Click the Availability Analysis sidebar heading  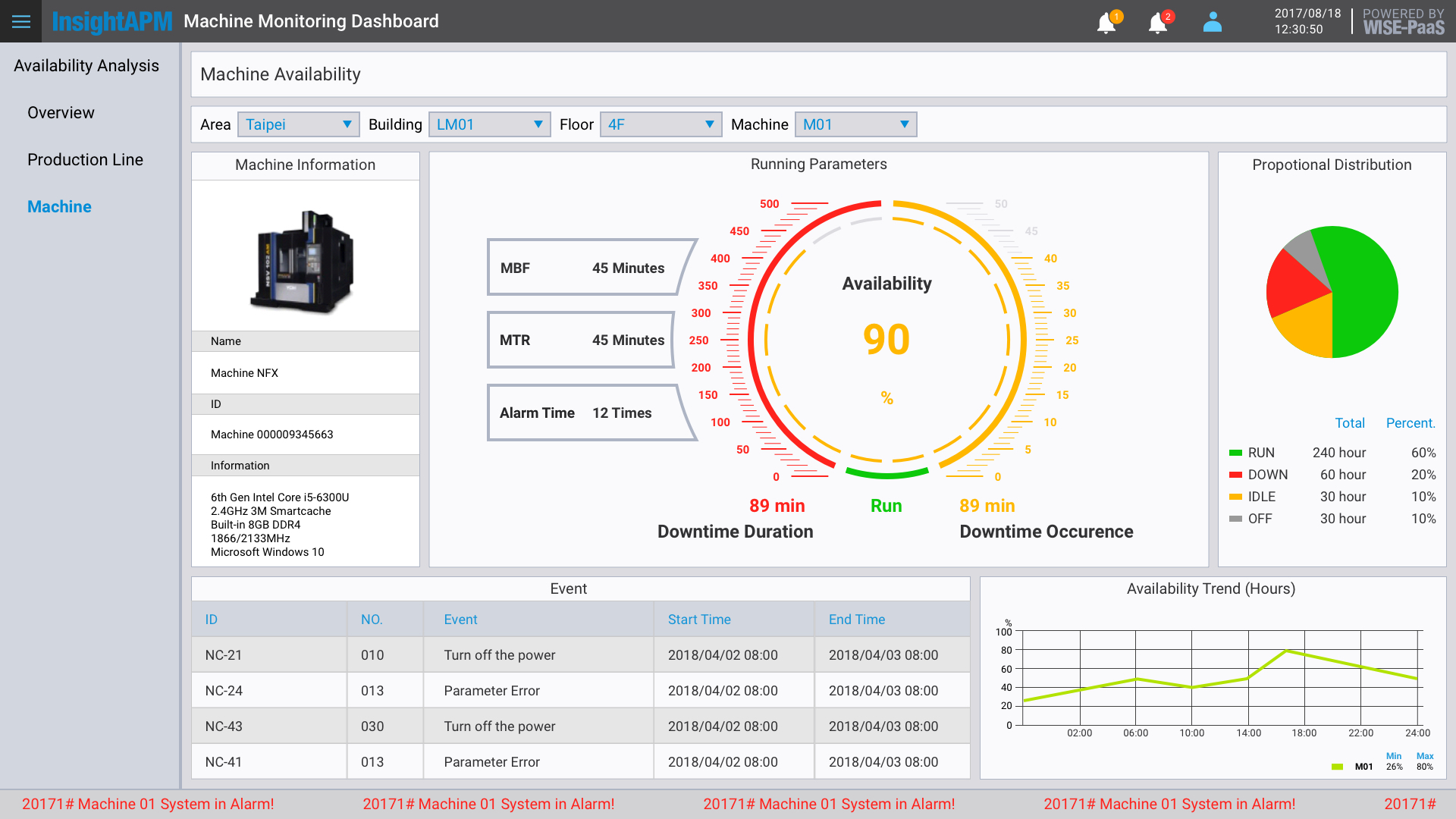pos(86,66)
